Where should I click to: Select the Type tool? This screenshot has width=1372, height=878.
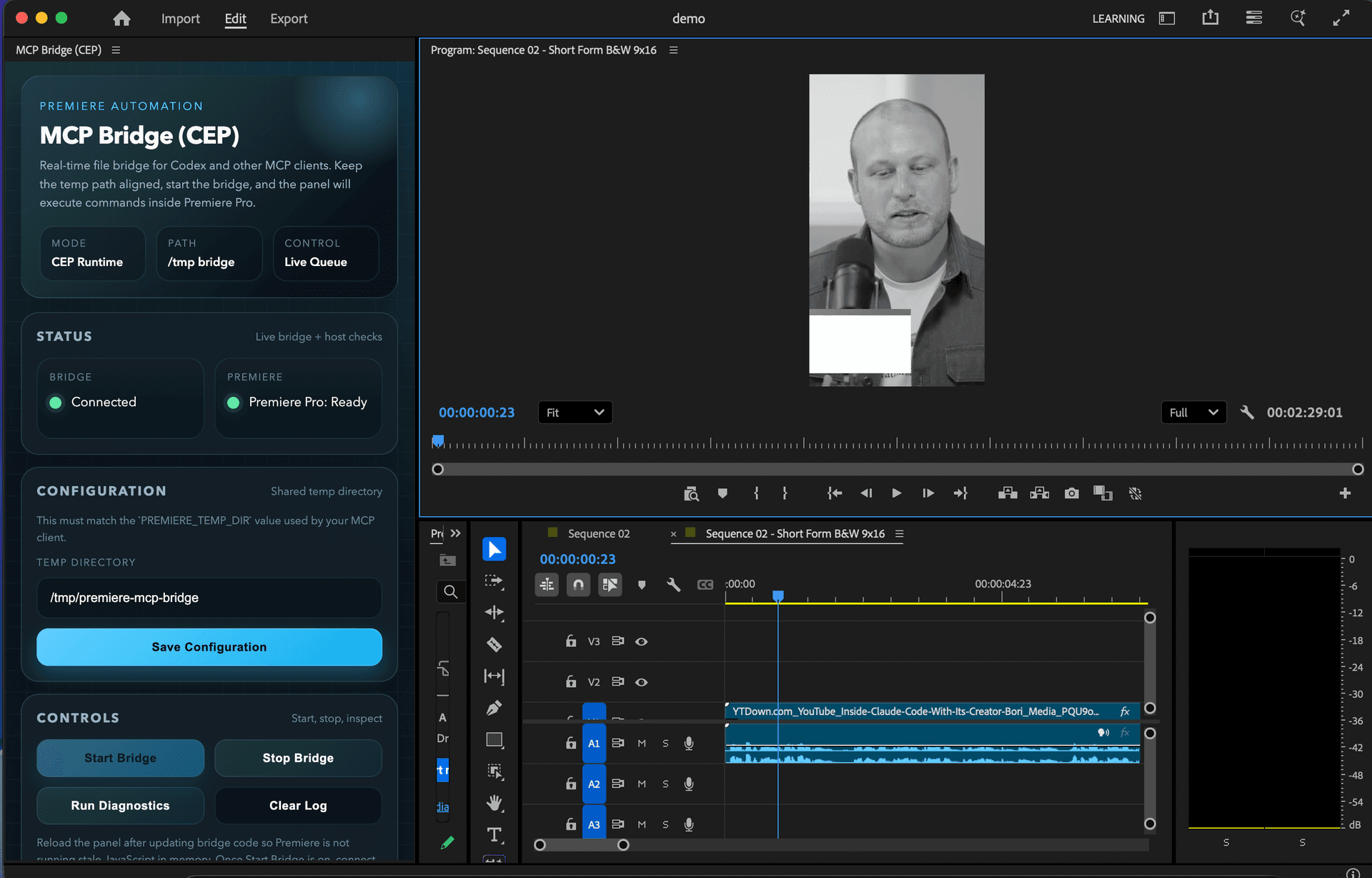click(494, 835)
